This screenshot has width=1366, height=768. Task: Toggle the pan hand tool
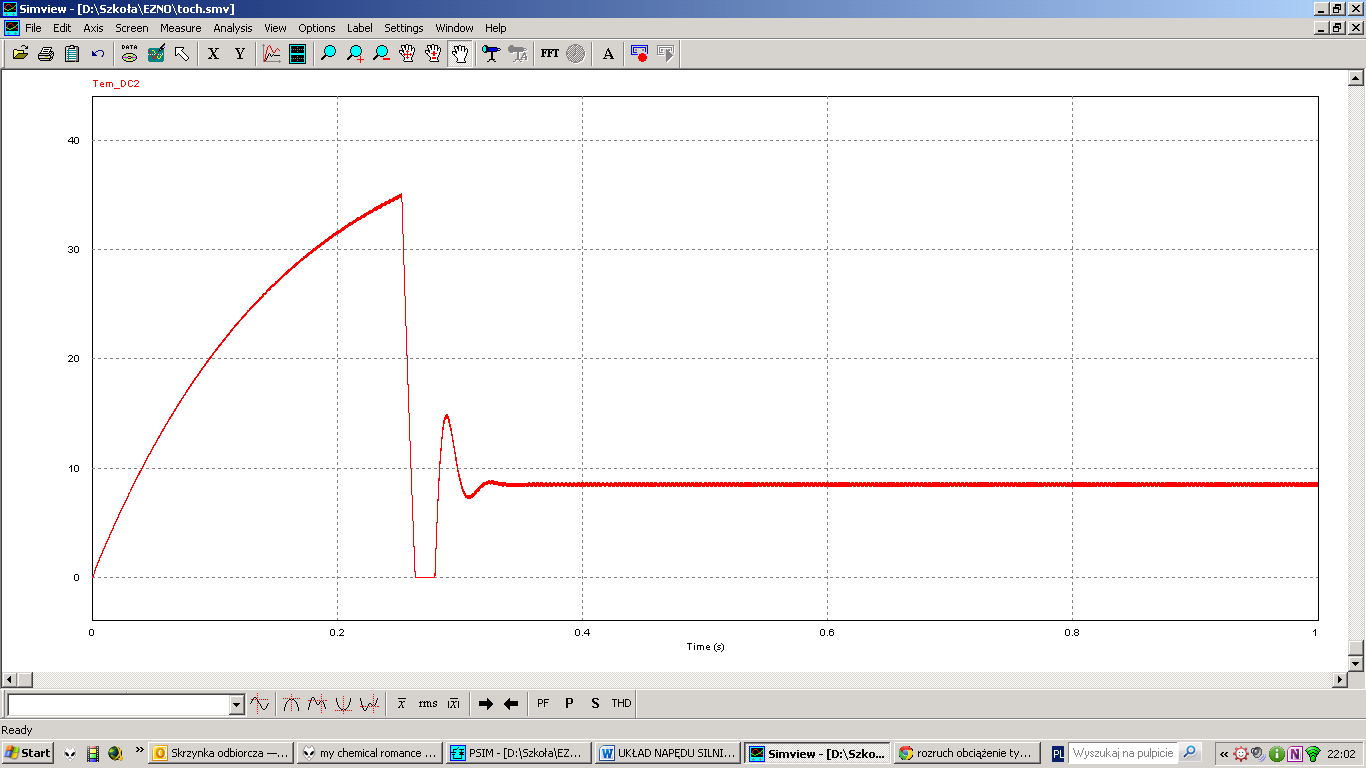coord(459,54)
